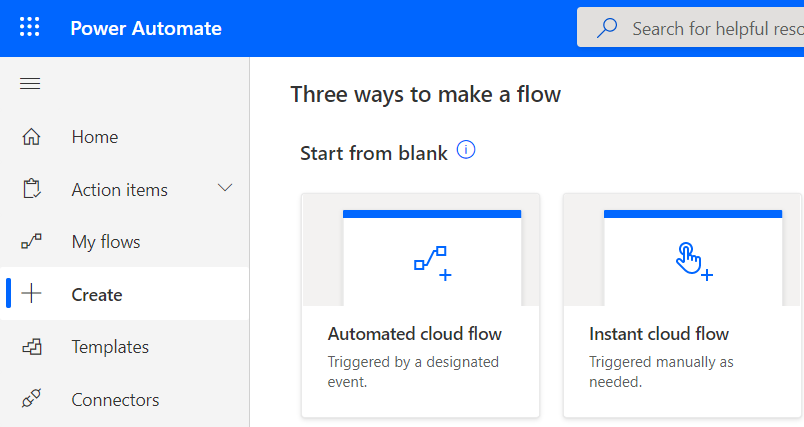This screenshot has width=804, height=427.
Task: Click the Home house icon
Action: tap(31, 137)
